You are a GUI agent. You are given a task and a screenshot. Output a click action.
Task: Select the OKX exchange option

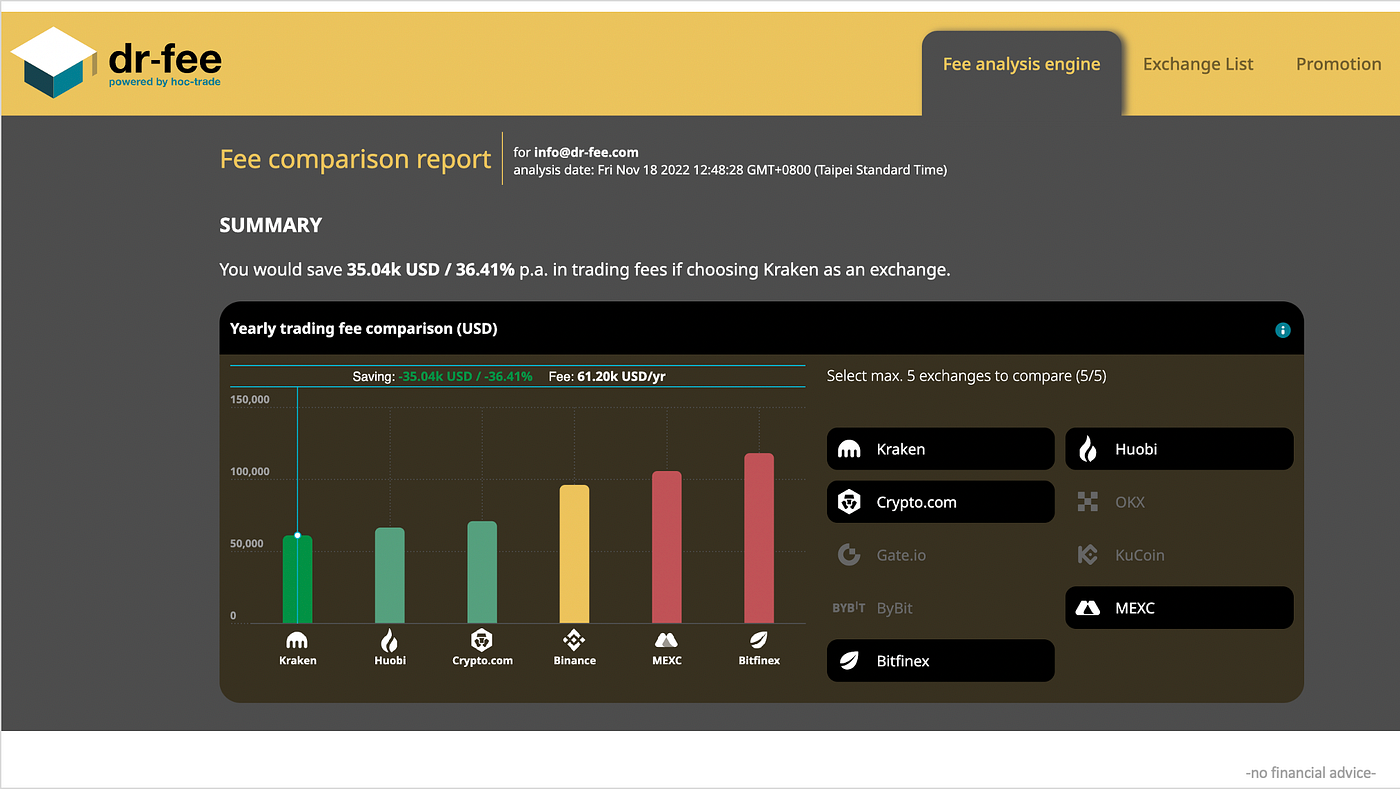click(x=1179, y=502)
